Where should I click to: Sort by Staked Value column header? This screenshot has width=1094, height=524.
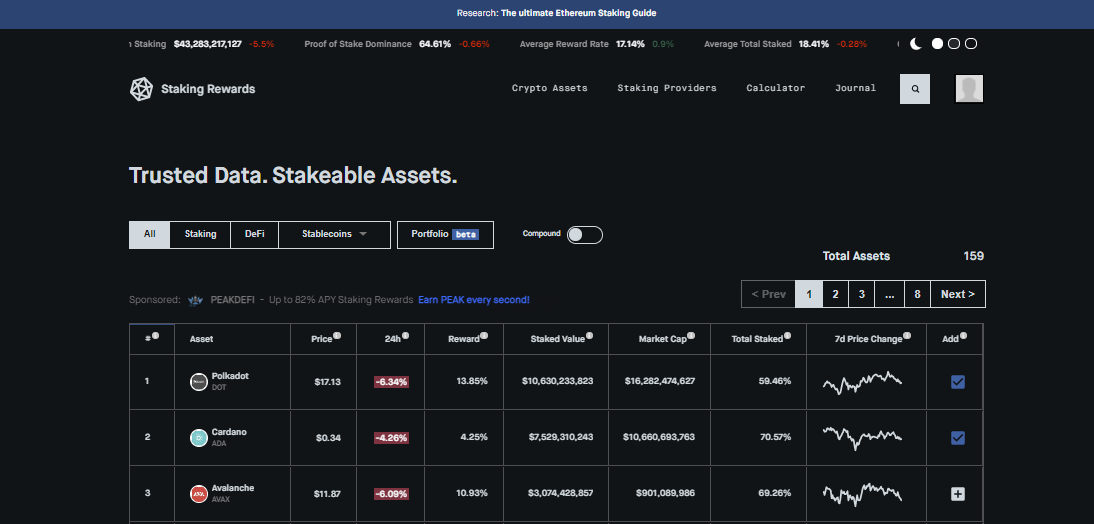tap(557, 339)
